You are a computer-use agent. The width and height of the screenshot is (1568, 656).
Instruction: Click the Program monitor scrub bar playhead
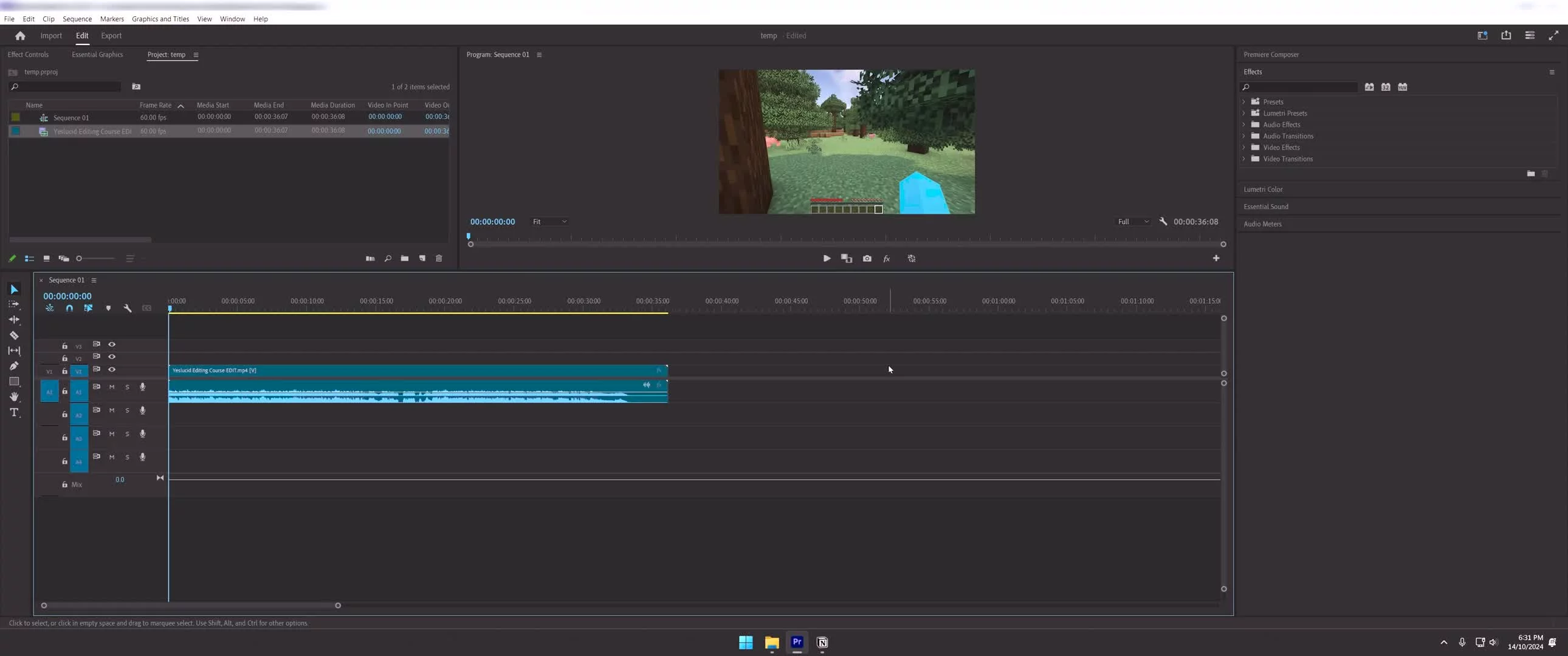469,236
